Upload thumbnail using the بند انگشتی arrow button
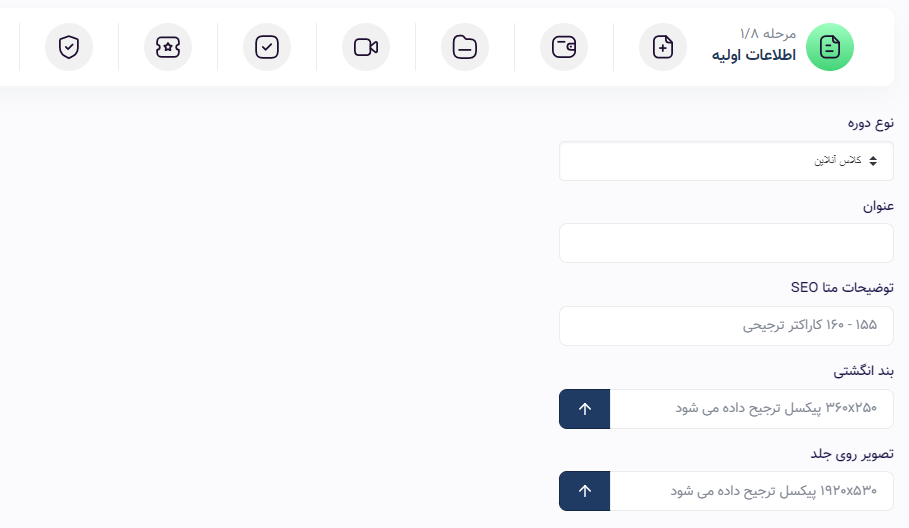Image resolution: width=909 pixels, height=528 pixels. (x=584, y=409)
